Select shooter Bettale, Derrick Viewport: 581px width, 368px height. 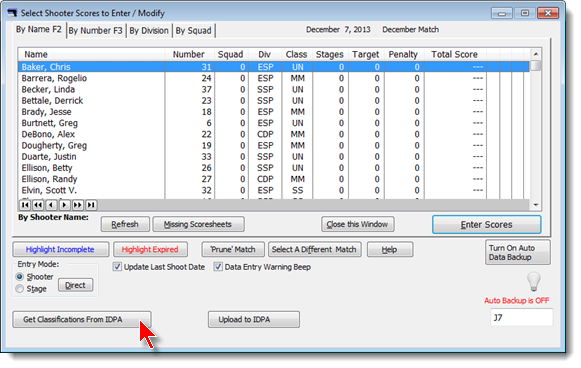click(x=274, y=100)
